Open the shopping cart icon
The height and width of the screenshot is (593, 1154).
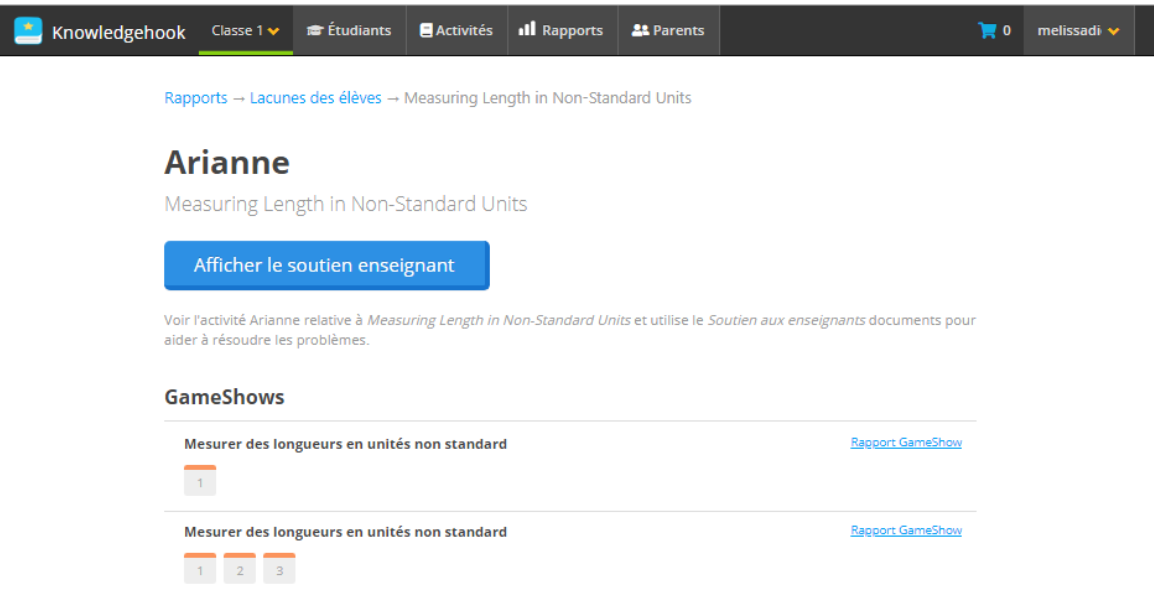click(x=986, y=30)
